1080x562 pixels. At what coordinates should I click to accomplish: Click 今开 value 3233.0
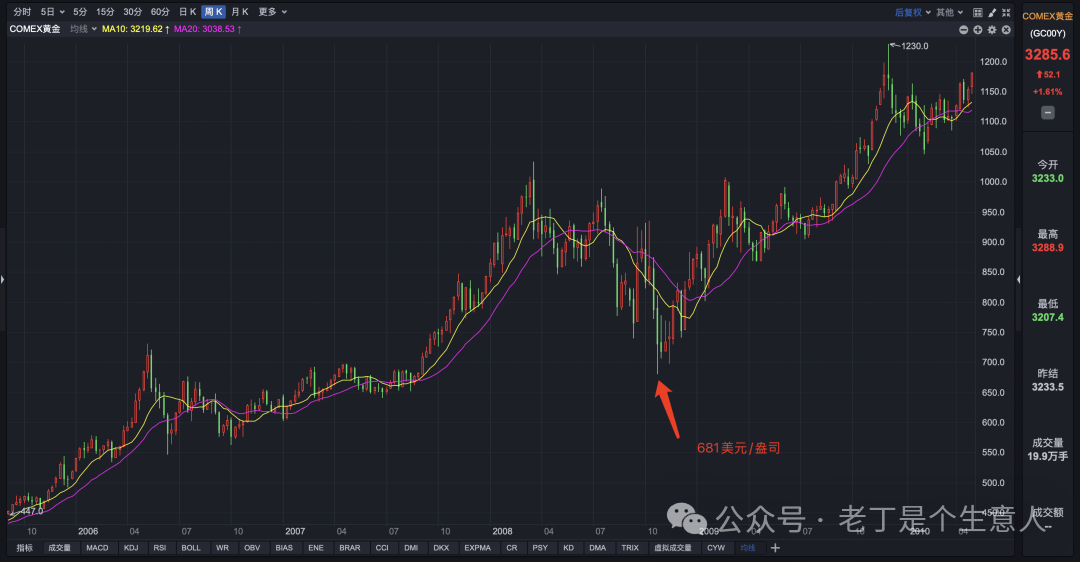(x=1048, y=178)
